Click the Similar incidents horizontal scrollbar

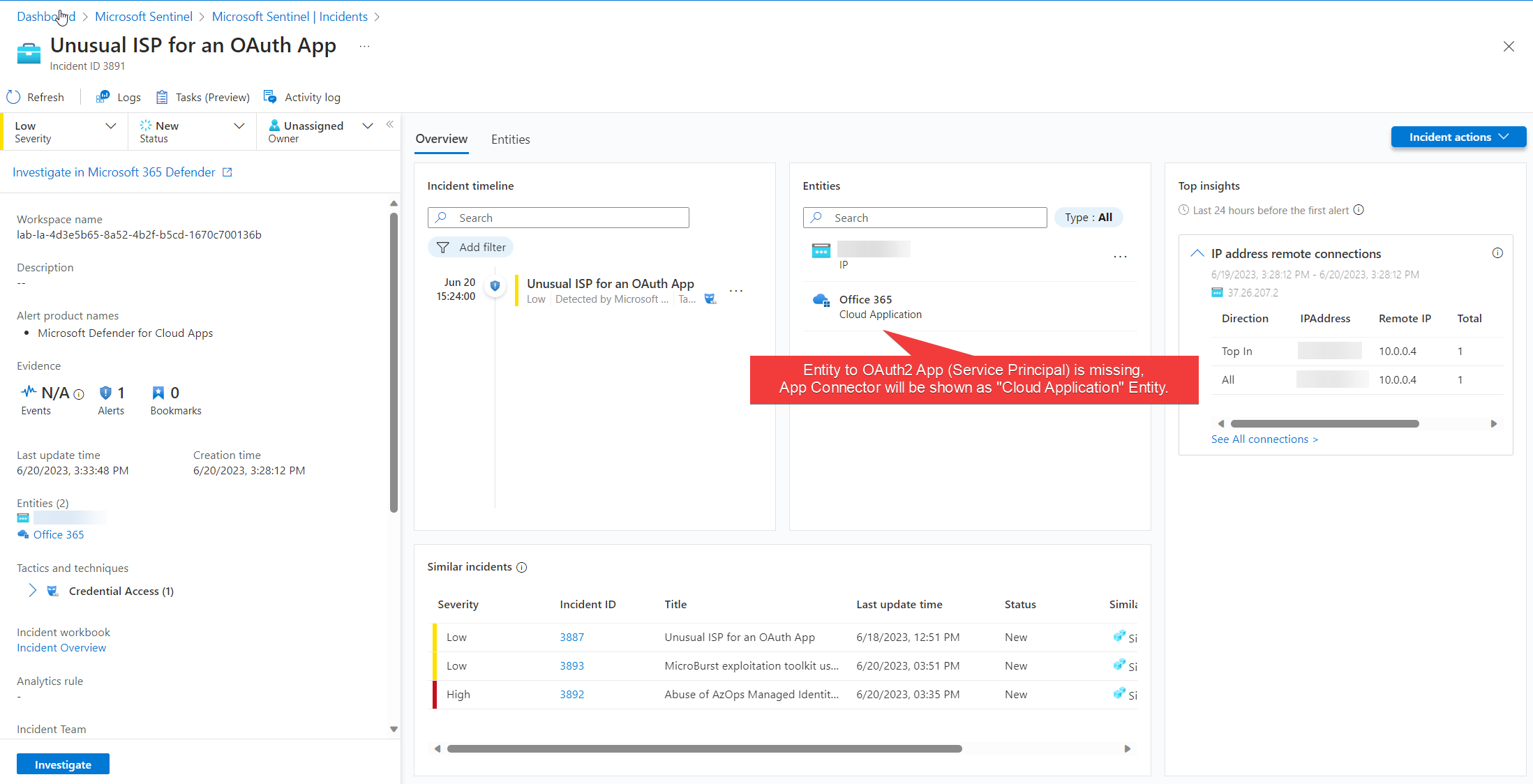[x=704, y=748]
